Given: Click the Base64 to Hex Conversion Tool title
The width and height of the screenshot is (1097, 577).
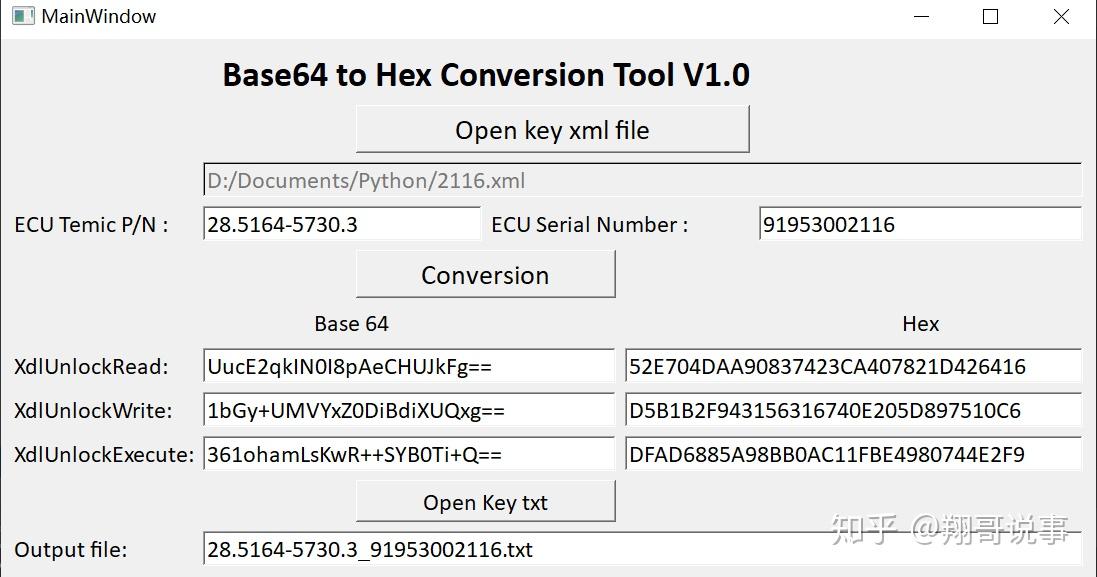Looking at the screenshot, I should pos(486,74).
